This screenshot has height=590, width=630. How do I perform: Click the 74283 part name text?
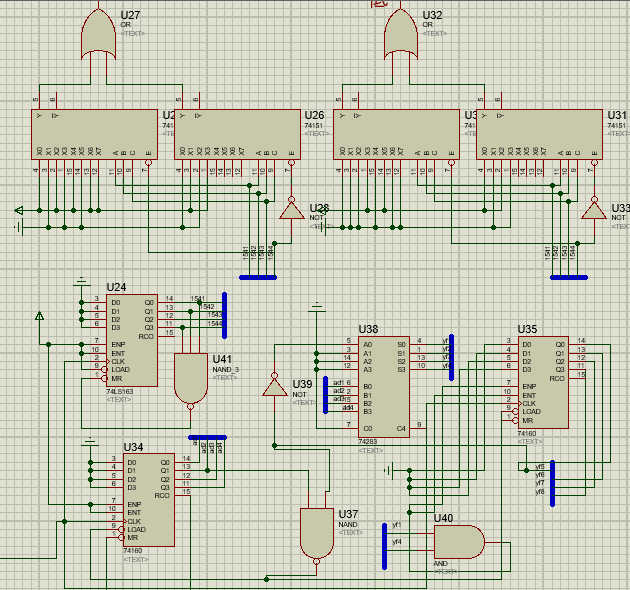click(368, 441)
